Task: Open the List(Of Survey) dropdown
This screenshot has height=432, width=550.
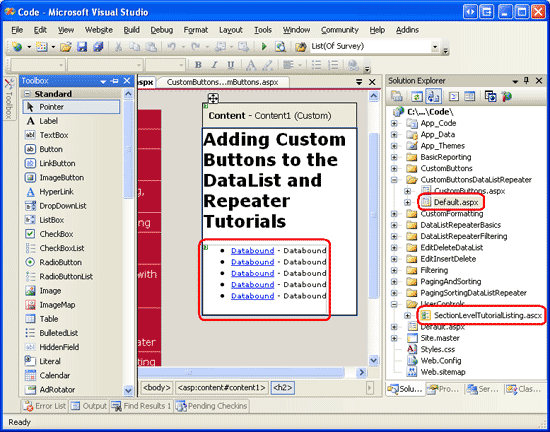Action: (x=435, y=47)
